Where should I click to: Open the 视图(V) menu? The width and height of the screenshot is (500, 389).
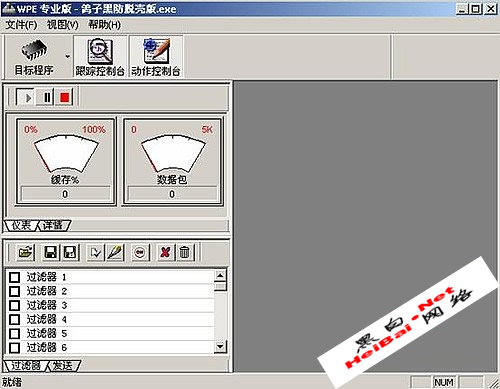[x=62, y=25]
